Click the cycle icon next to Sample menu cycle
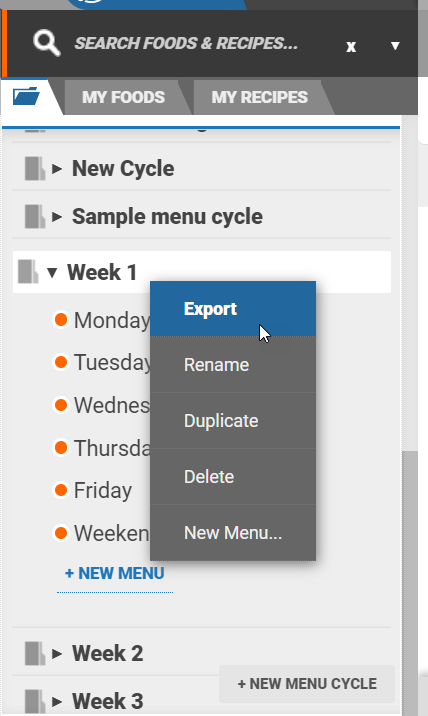Screen dimensions: 428x716 [35, 216]
